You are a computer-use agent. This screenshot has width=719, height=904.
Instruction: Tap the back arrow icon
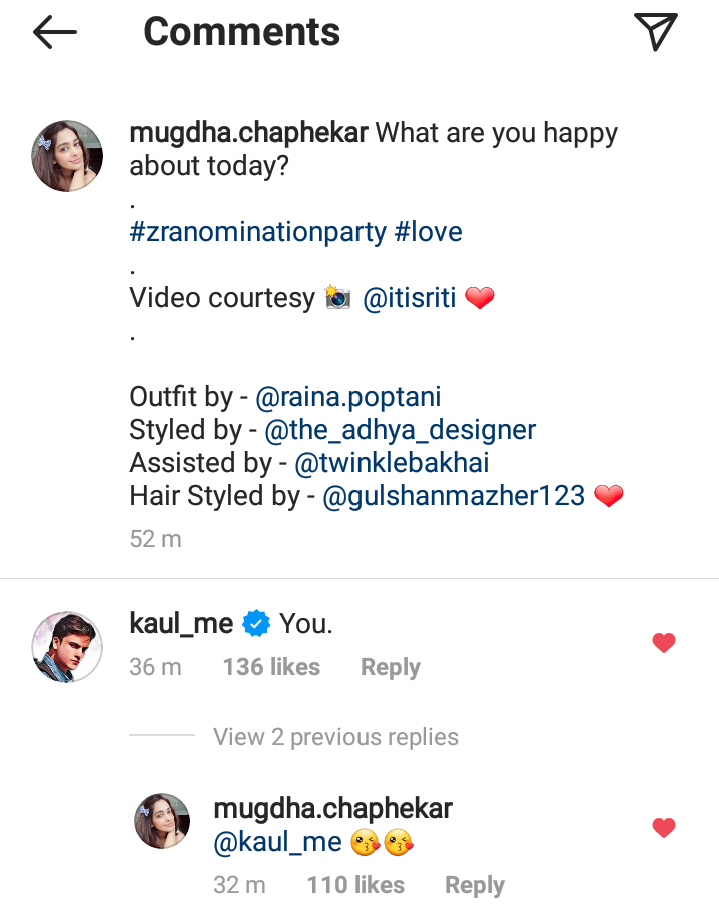tap(55, 32)
